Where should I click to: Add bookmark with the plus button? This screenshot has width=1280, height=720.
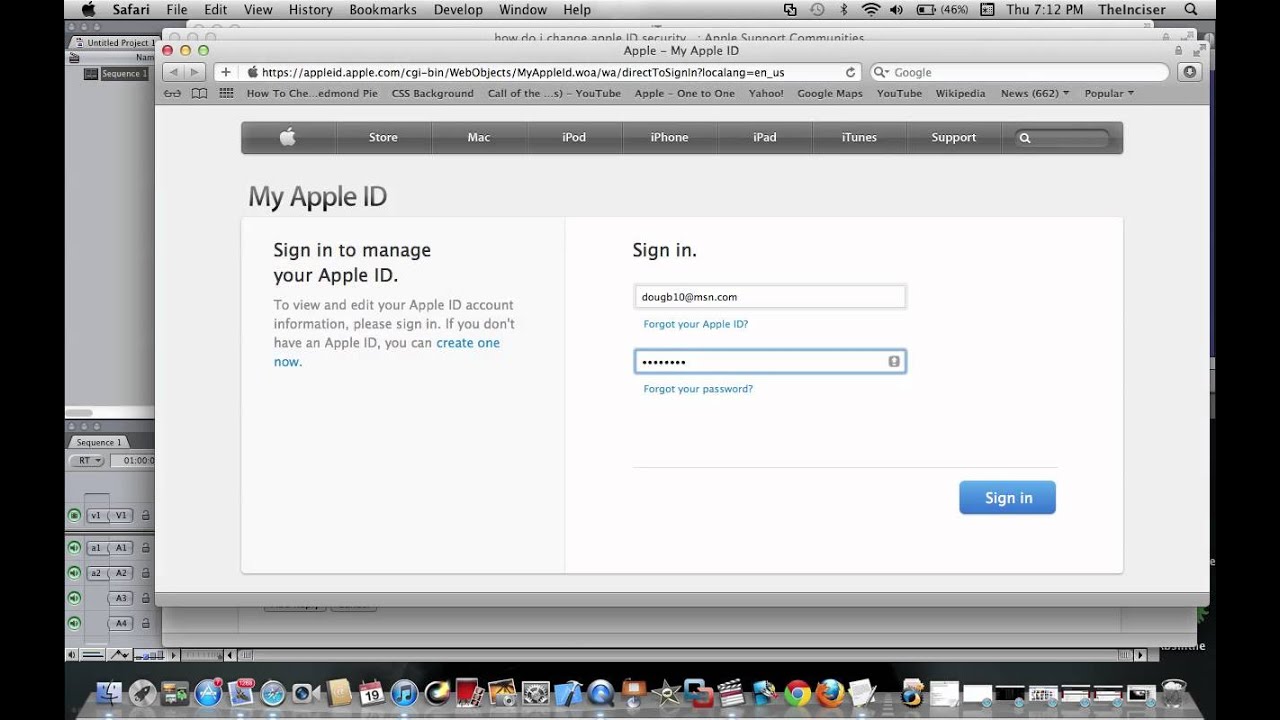click(226, 72)
